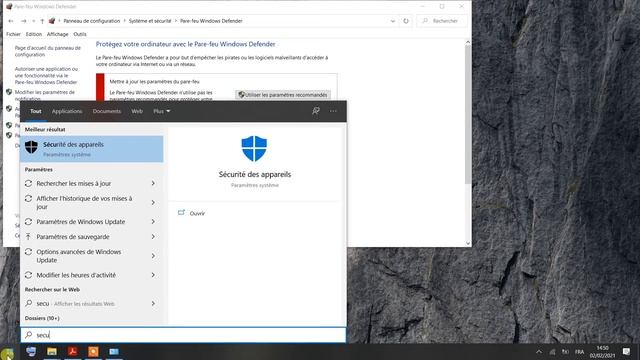Switch to the Tout search tab

pyautogui.click(x=36, y=111)
